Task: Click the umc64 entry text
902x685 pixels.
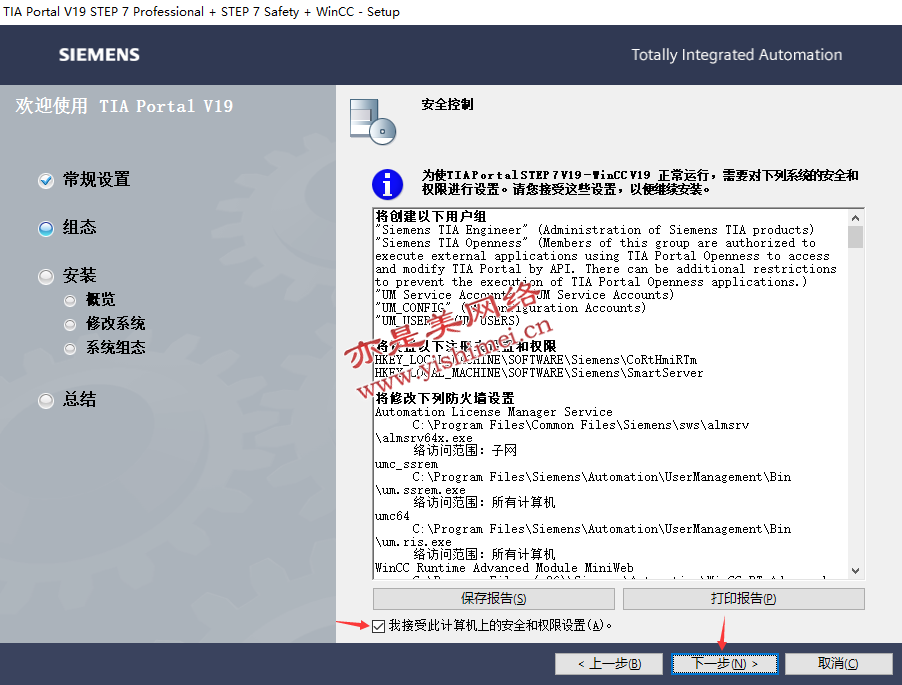Action: coord(392,516)
